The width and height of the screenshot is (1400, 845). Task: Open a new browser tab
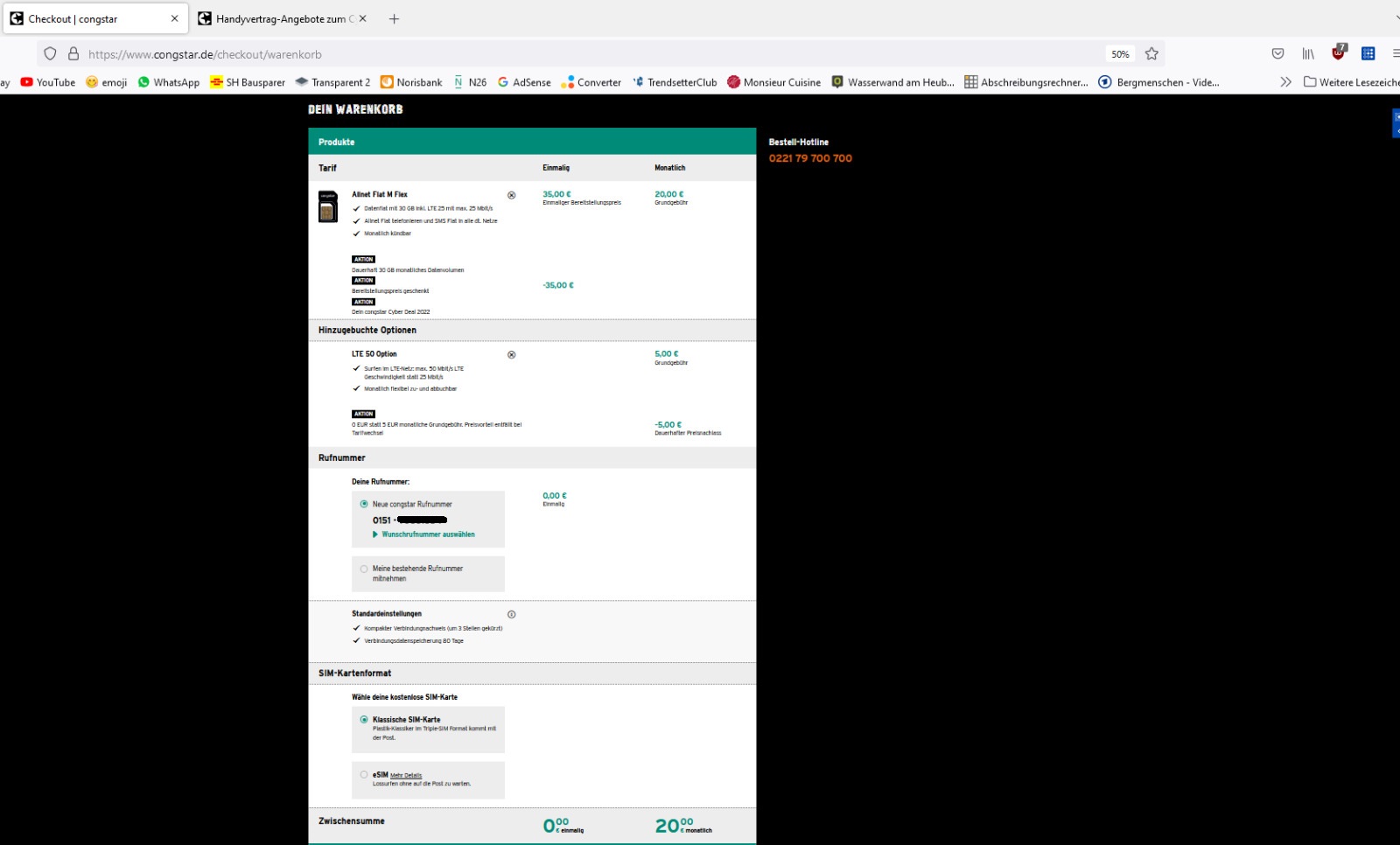[394, 18]
